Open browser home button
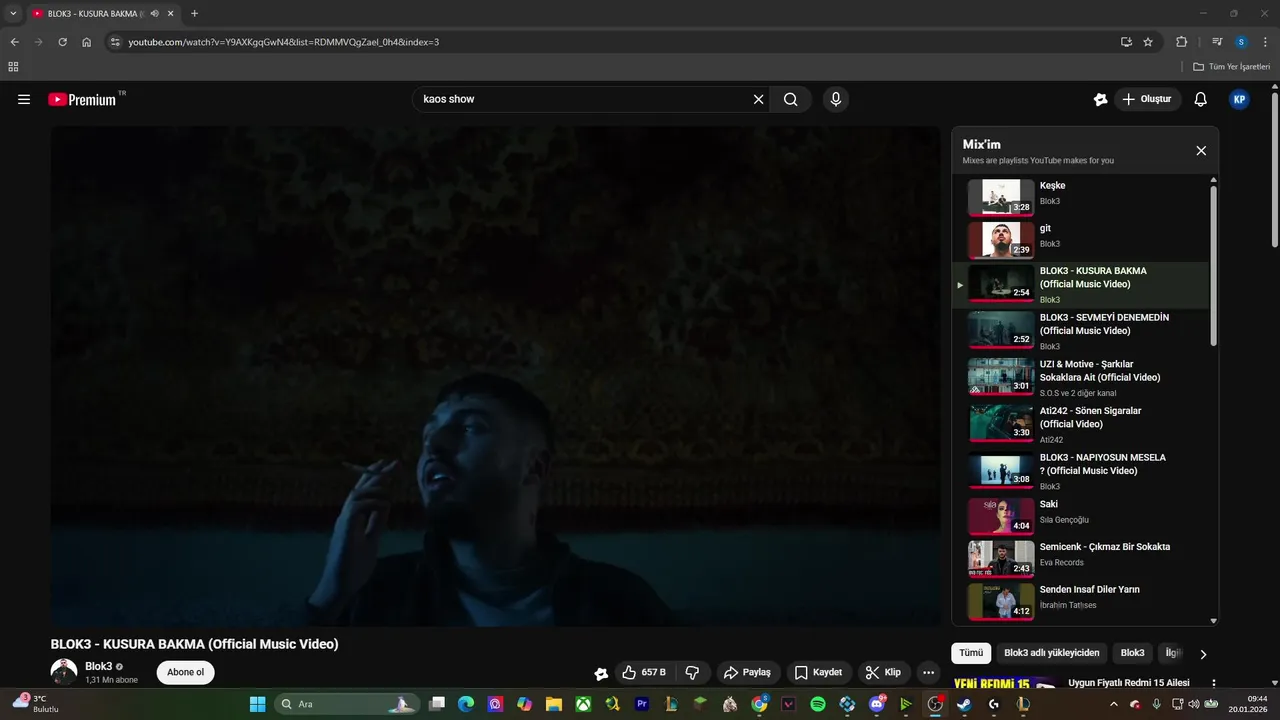Image resolution: width=1280 pixels, height=720 pixels. click(87, 42)
